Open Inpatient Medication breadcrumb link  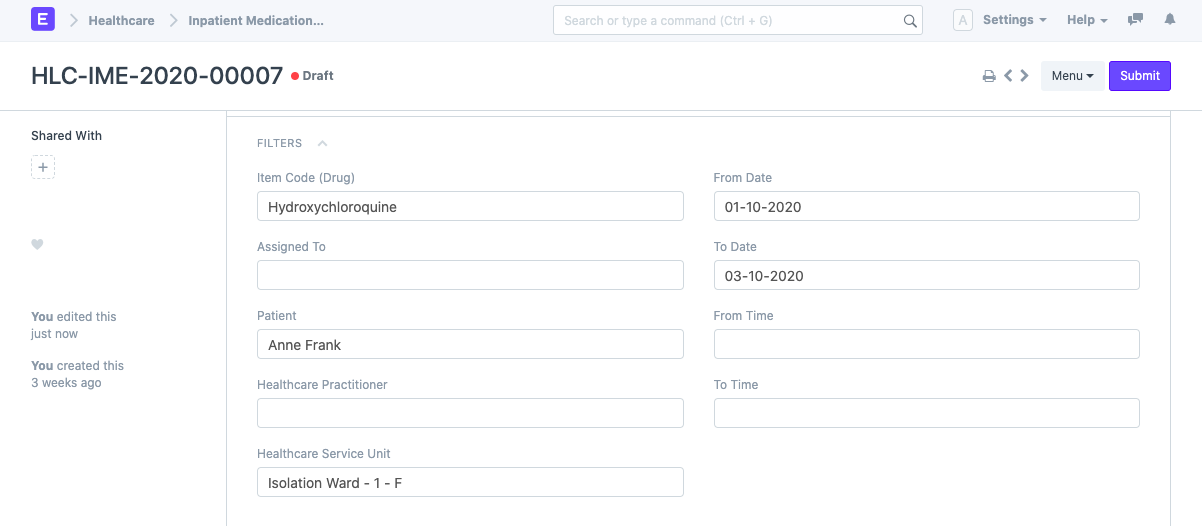(256, 20)
